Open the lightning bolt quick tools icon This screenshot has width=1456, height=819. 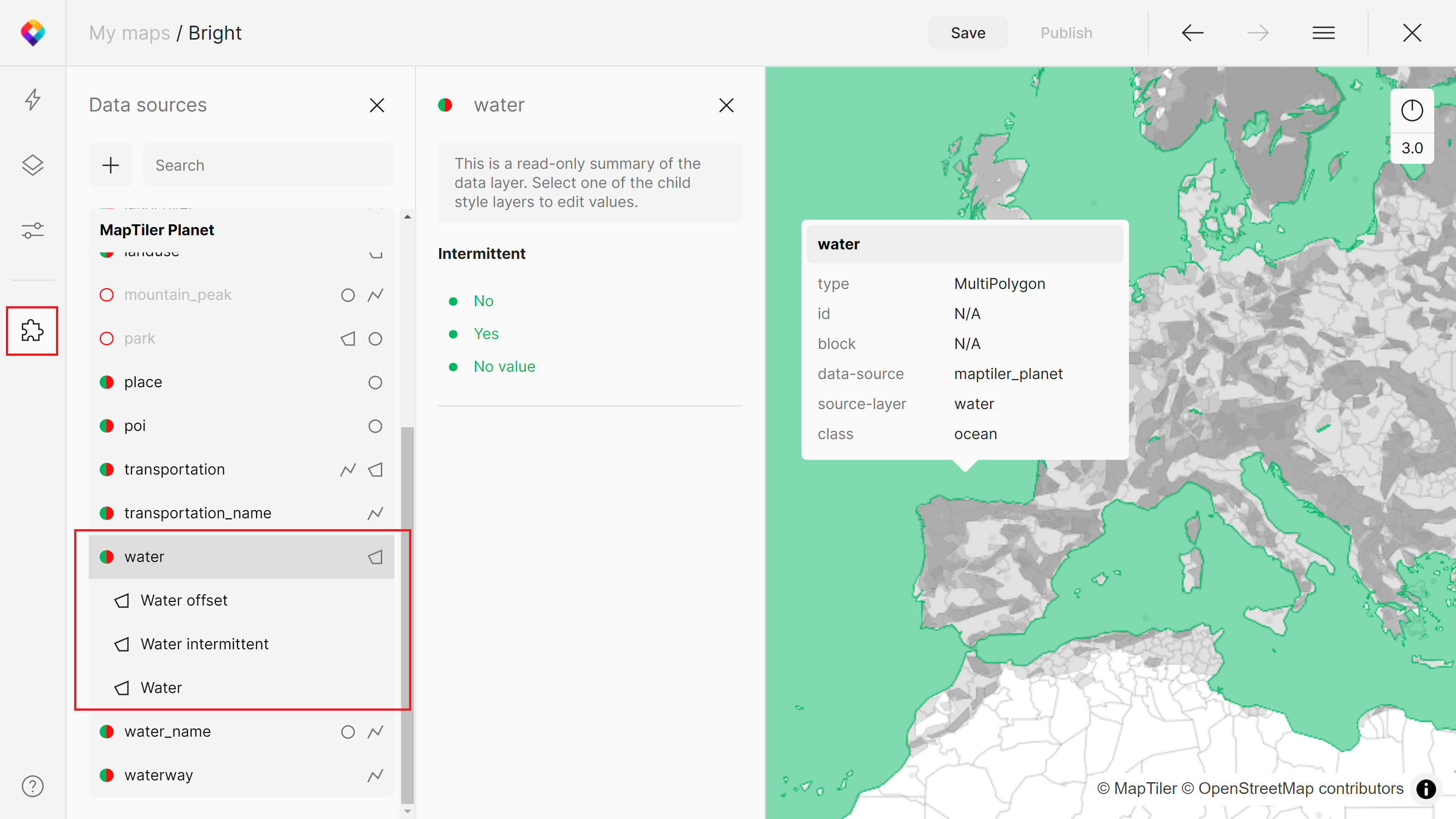point(33,100)
